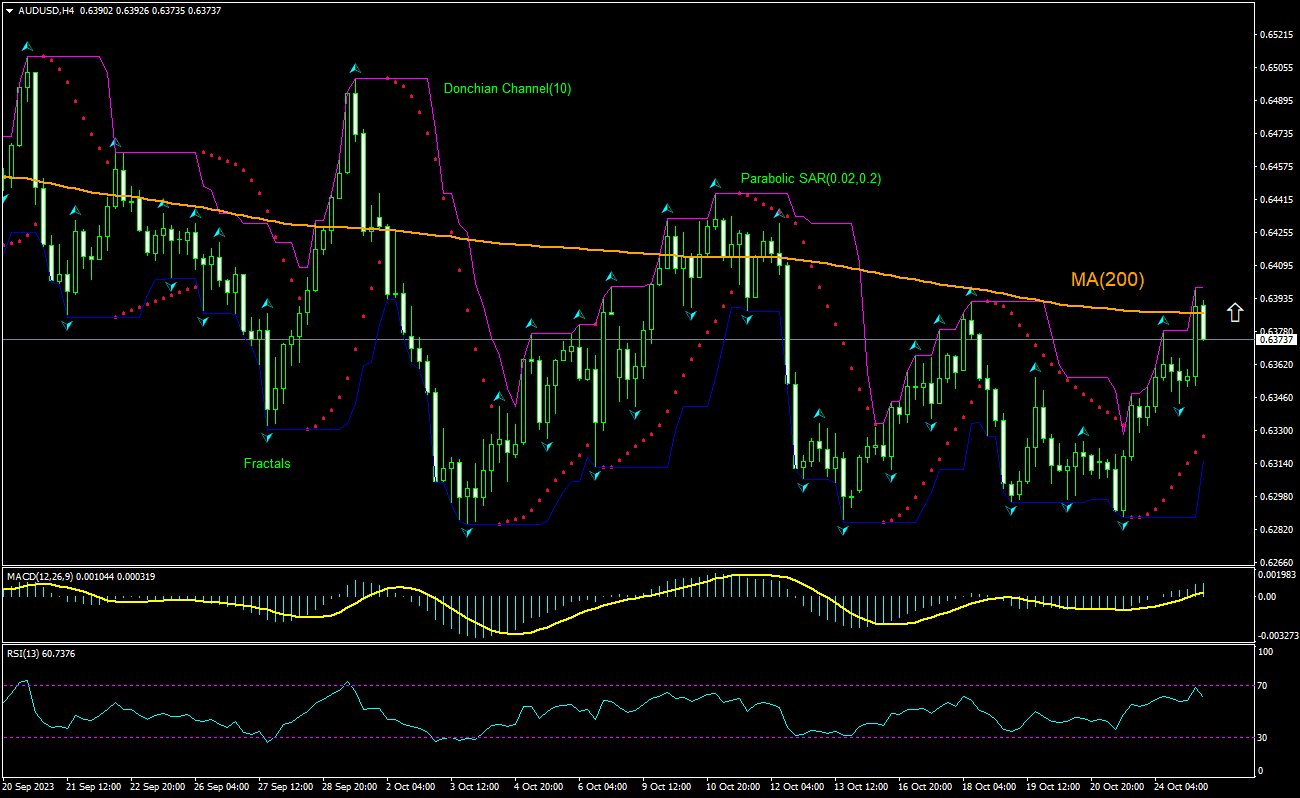This screenshot has width=1300, height=798.
Task: Expand the AUDUSD symbol dropdown triangle
Action: [x=10, y=13]
